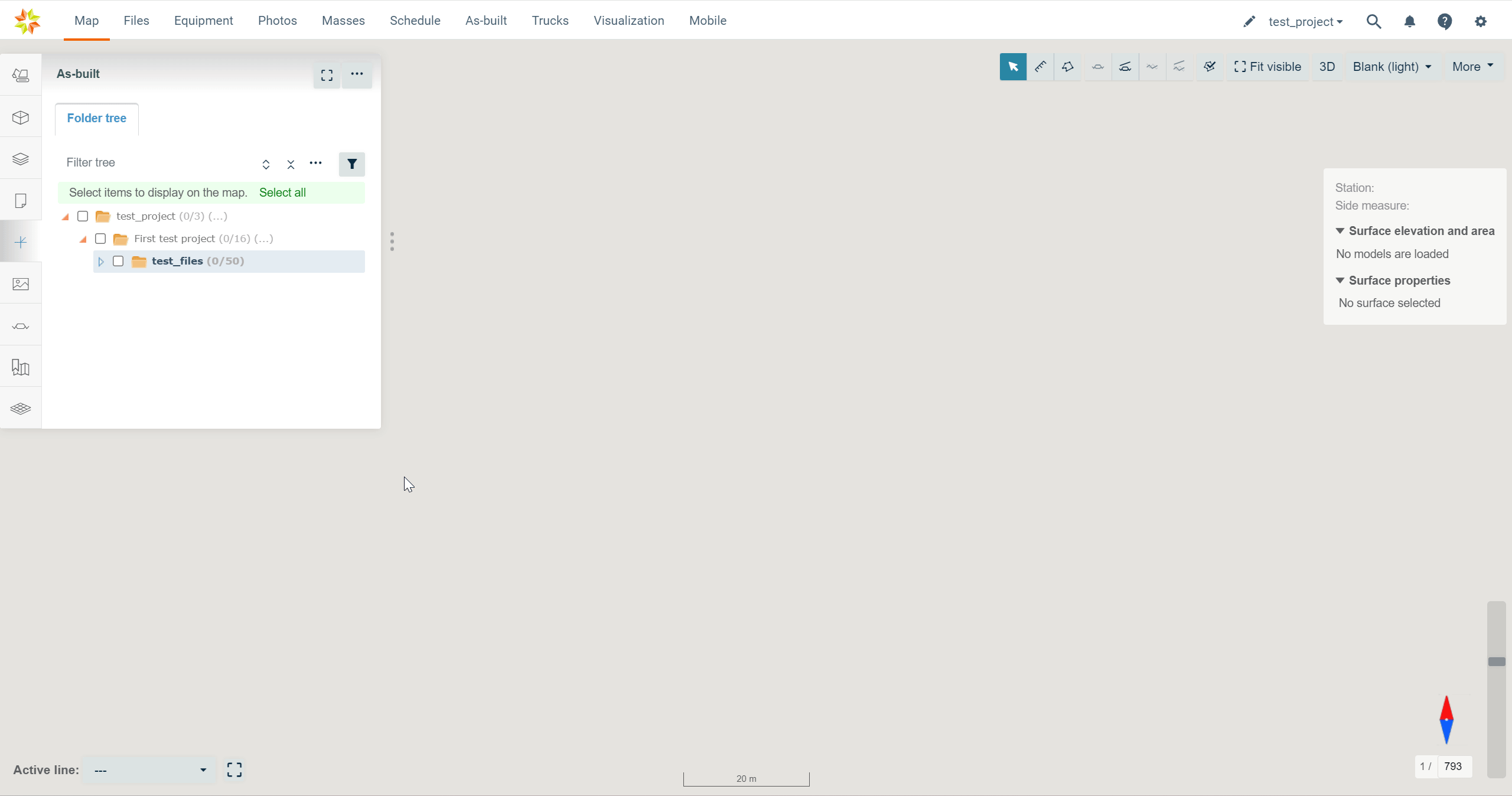Check the test_project folder checkbox
This screenshot has height=796, width=1512.
pyautogui.click(x=83, y=216)
